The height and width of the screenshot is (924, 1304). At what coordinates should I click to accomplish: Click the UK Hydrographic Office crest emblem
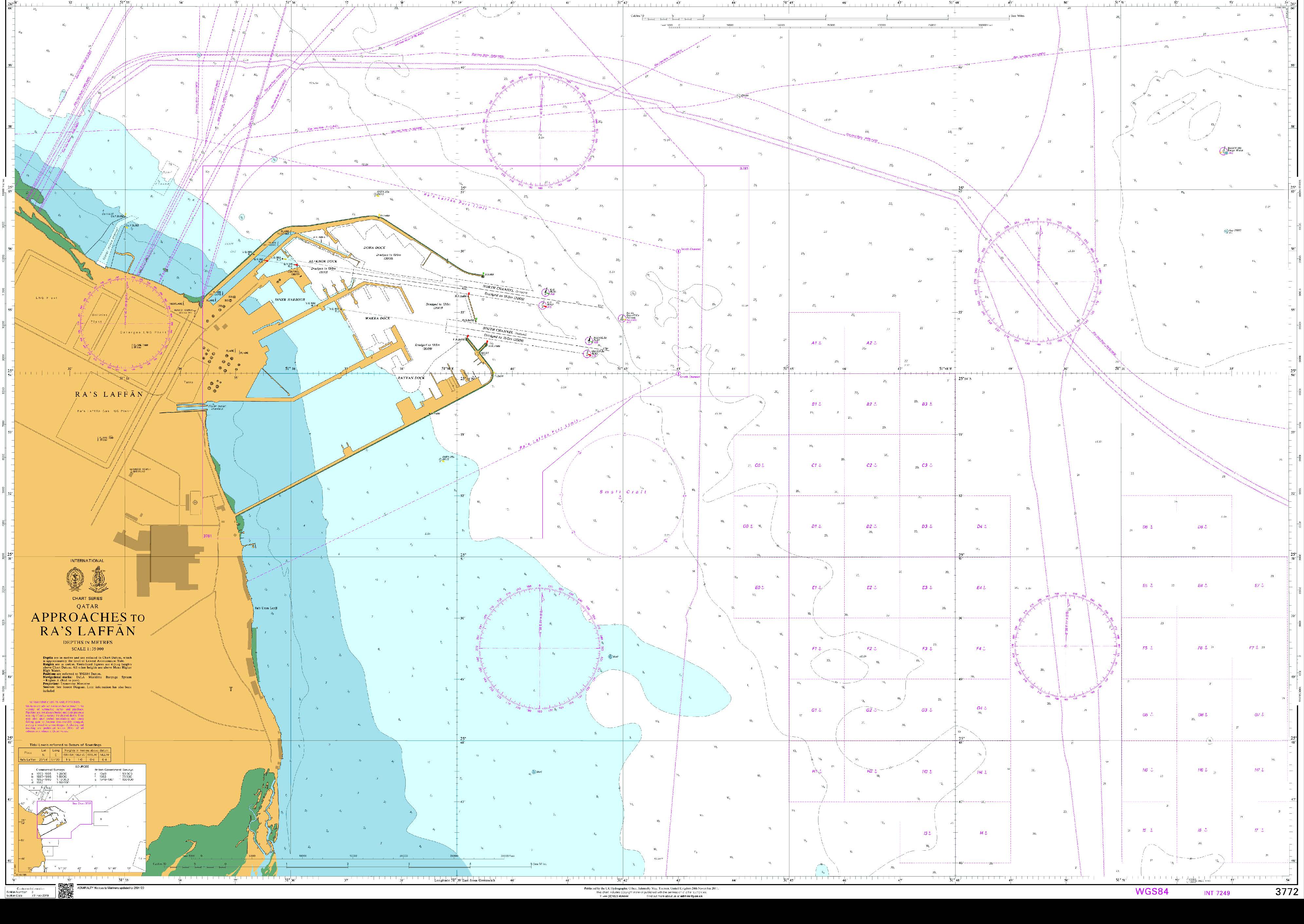(x=76, y=579)
